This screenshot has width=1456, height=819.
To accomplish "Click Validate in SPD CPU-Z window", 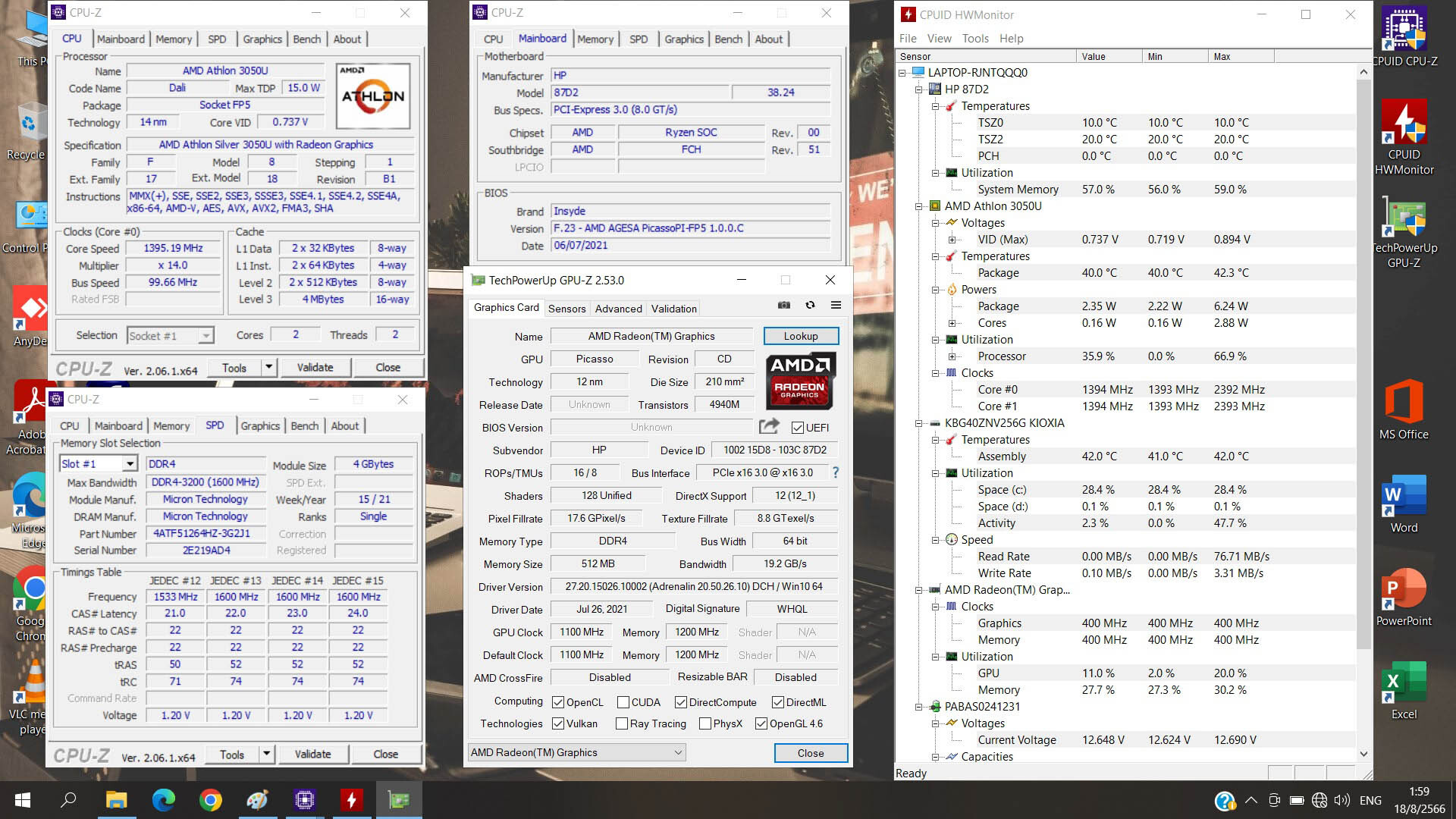I will click(312, 755).
